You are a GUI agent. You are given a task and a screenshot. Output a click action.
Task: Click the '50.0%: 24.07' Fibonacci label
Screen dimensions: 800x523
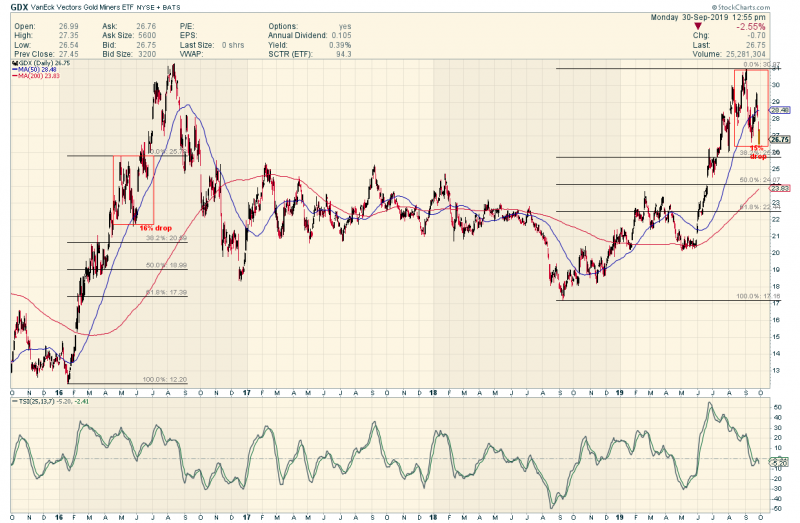click(760, 180)
